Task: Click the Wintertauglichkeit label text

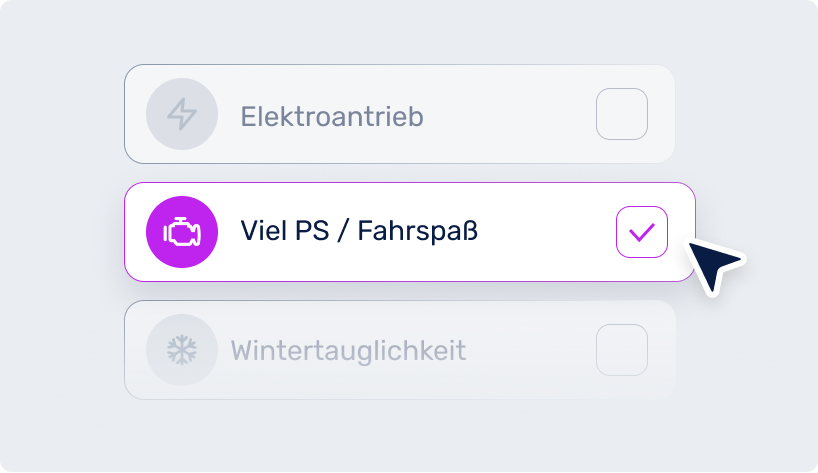Action: coord(348,351)
